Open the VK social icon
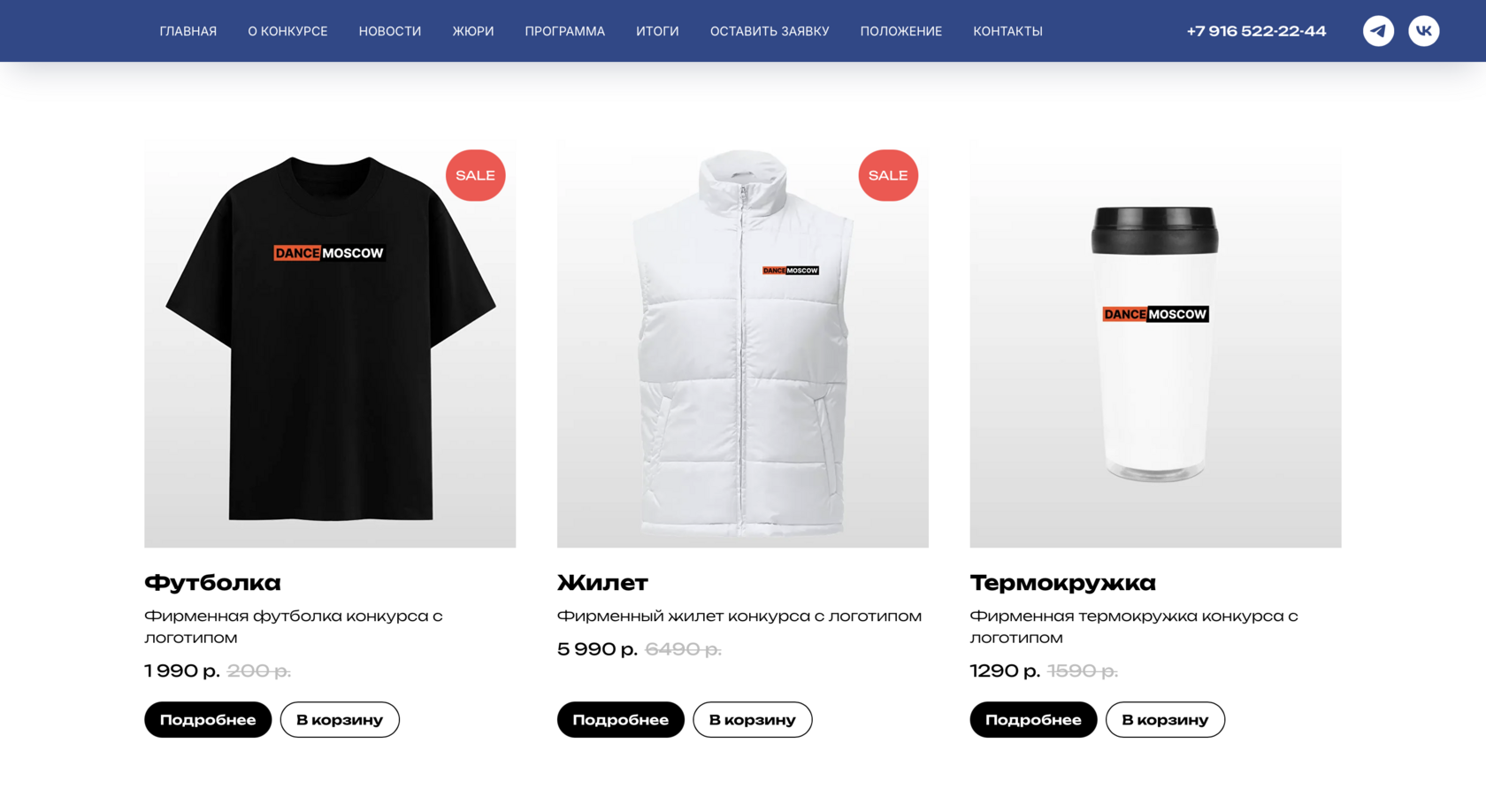The width and height of the screenshot is (1486, 812). [x=1424, y=31]
